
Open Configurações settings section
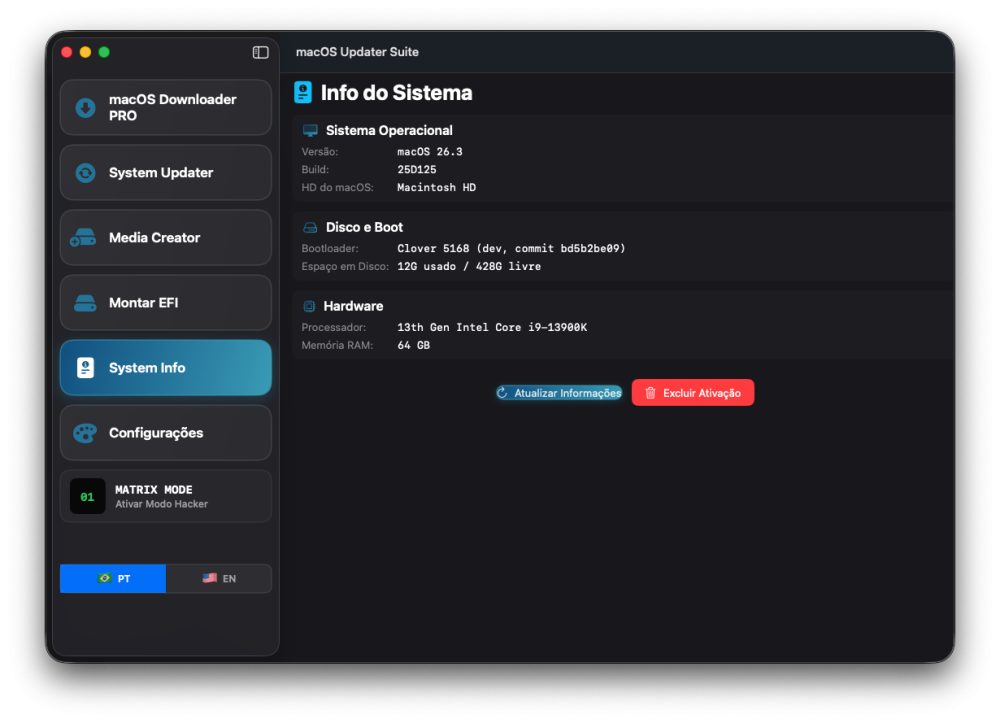click(x=166, y=433)
